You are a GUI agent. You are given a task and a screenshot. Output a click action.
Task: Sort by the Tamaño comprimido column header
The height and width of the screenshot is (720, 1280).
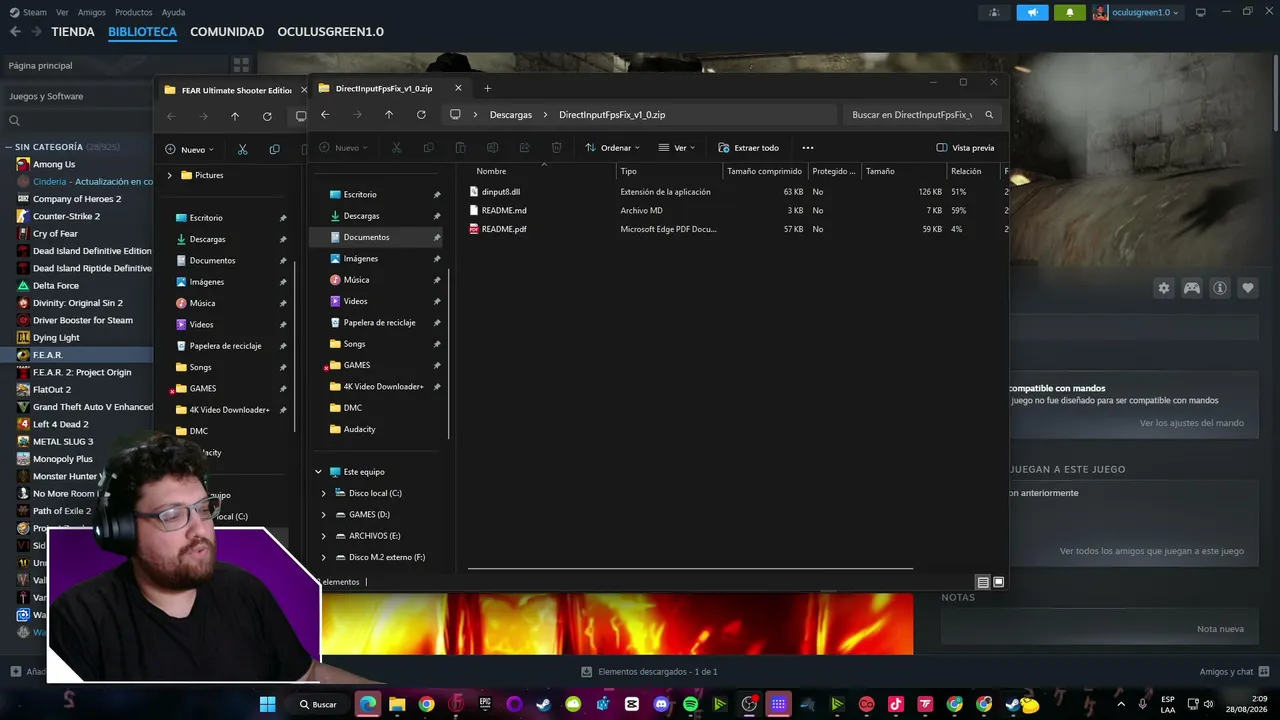click(x=765, y=171)
